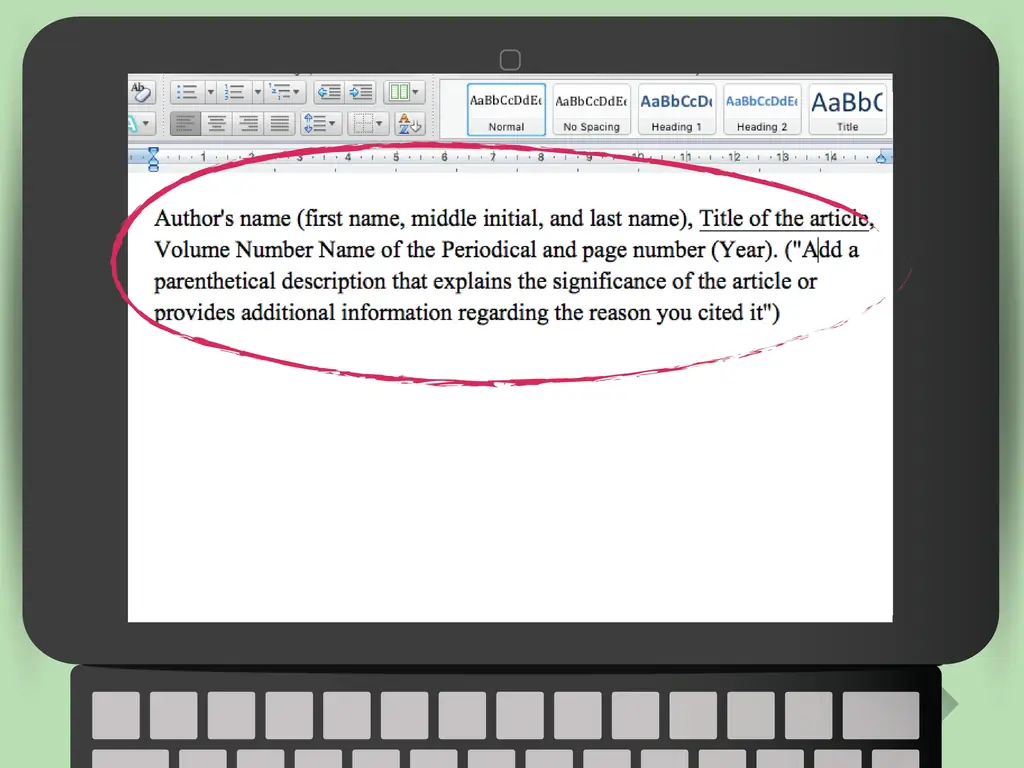Click the columns layout icon

coord(399,92)
